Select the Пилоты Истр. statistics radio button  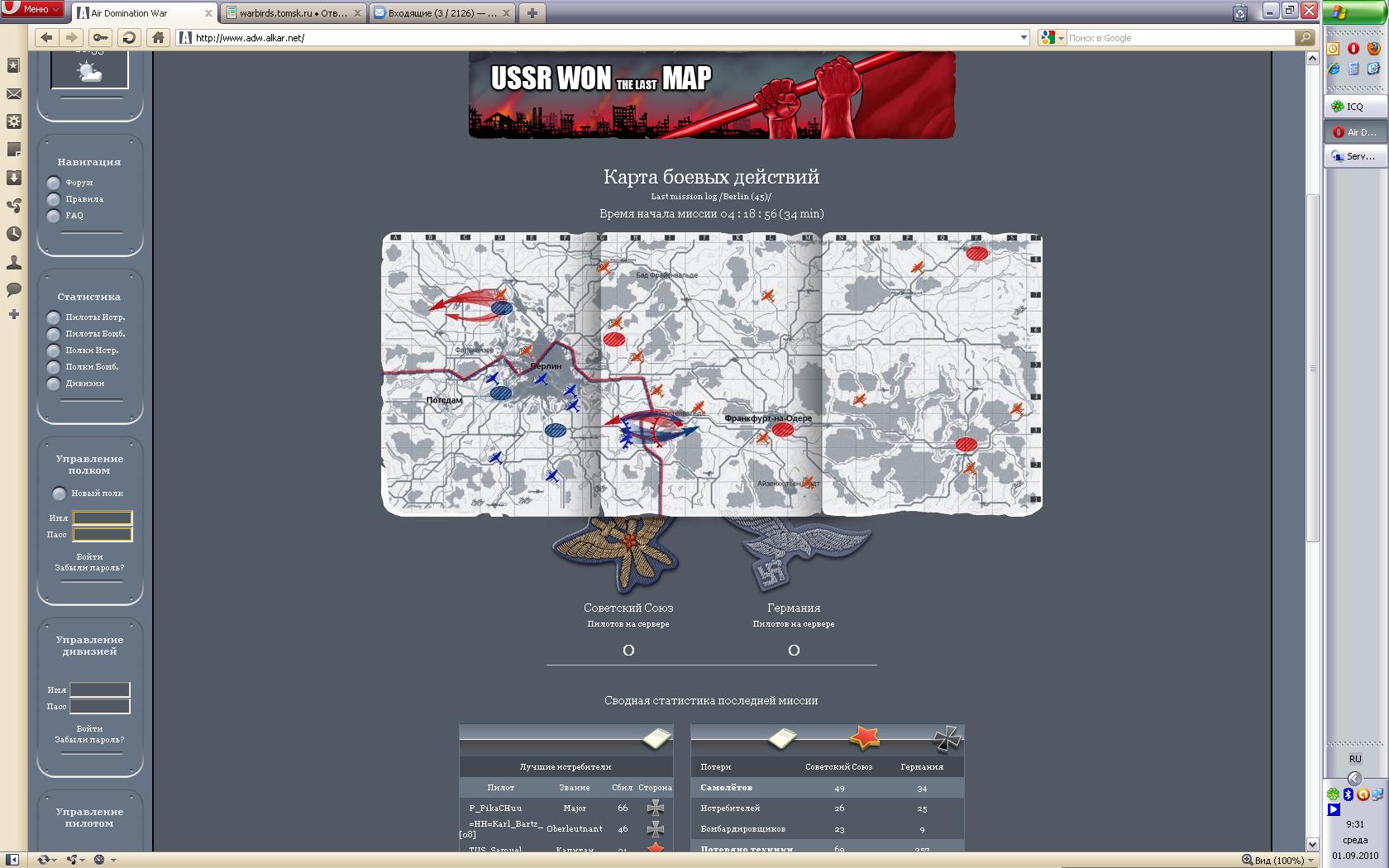[x=54, y=317]
